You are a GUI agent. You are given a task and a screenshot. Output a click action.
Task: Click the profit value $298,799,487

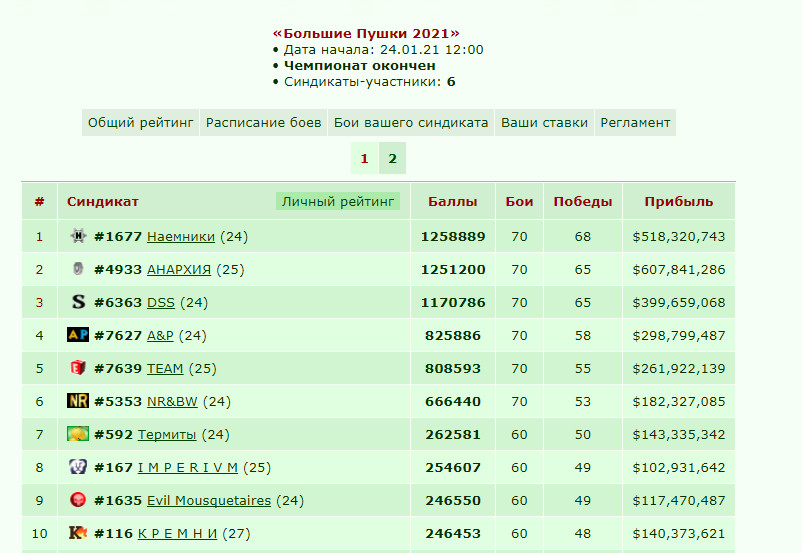point(679,336)
